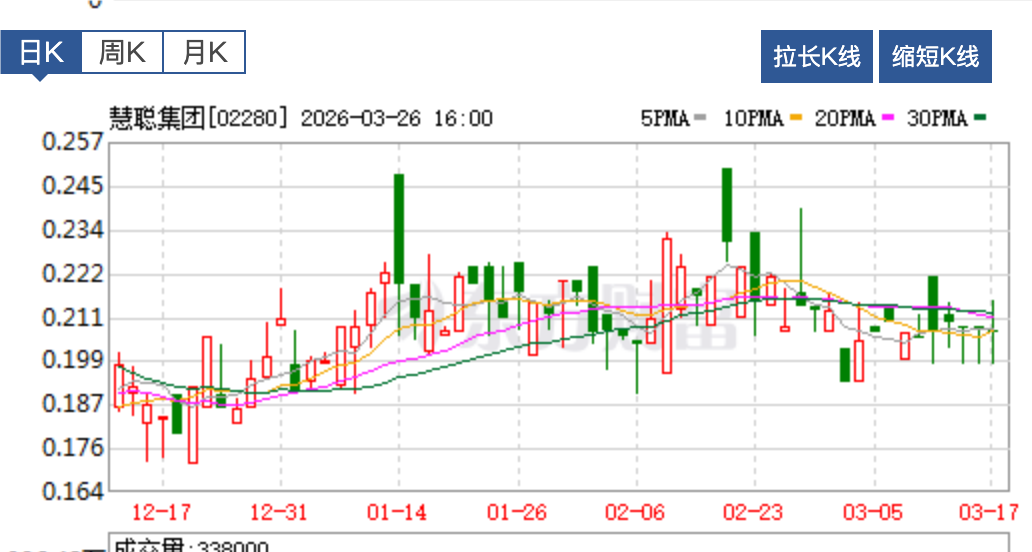This screenshot has width=1032, height=552.
Task: Click the 03-17 date axis label
Action: point(989,512)
